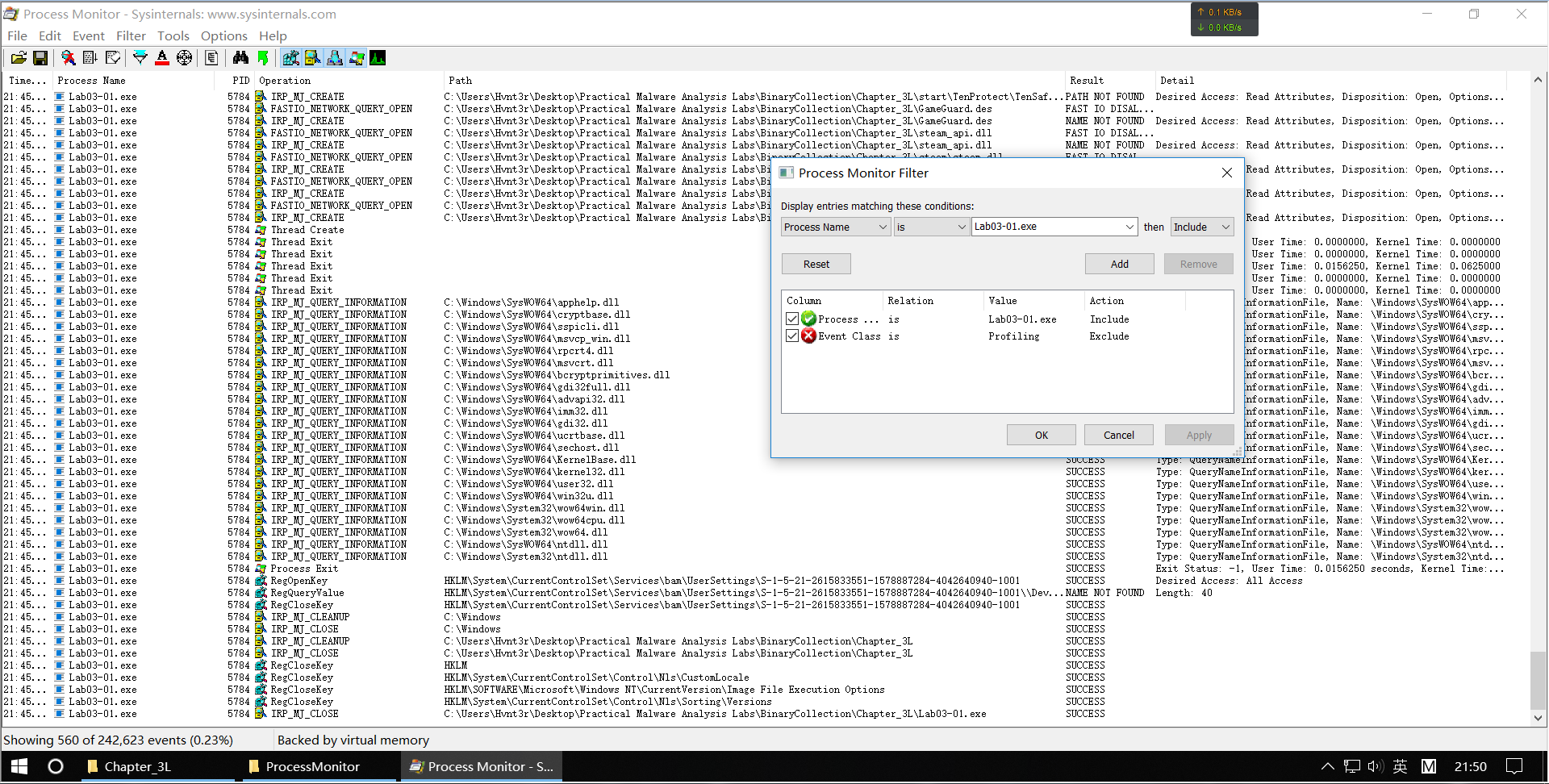Click the M input mode tray icon

click(x=1429, y=766)
